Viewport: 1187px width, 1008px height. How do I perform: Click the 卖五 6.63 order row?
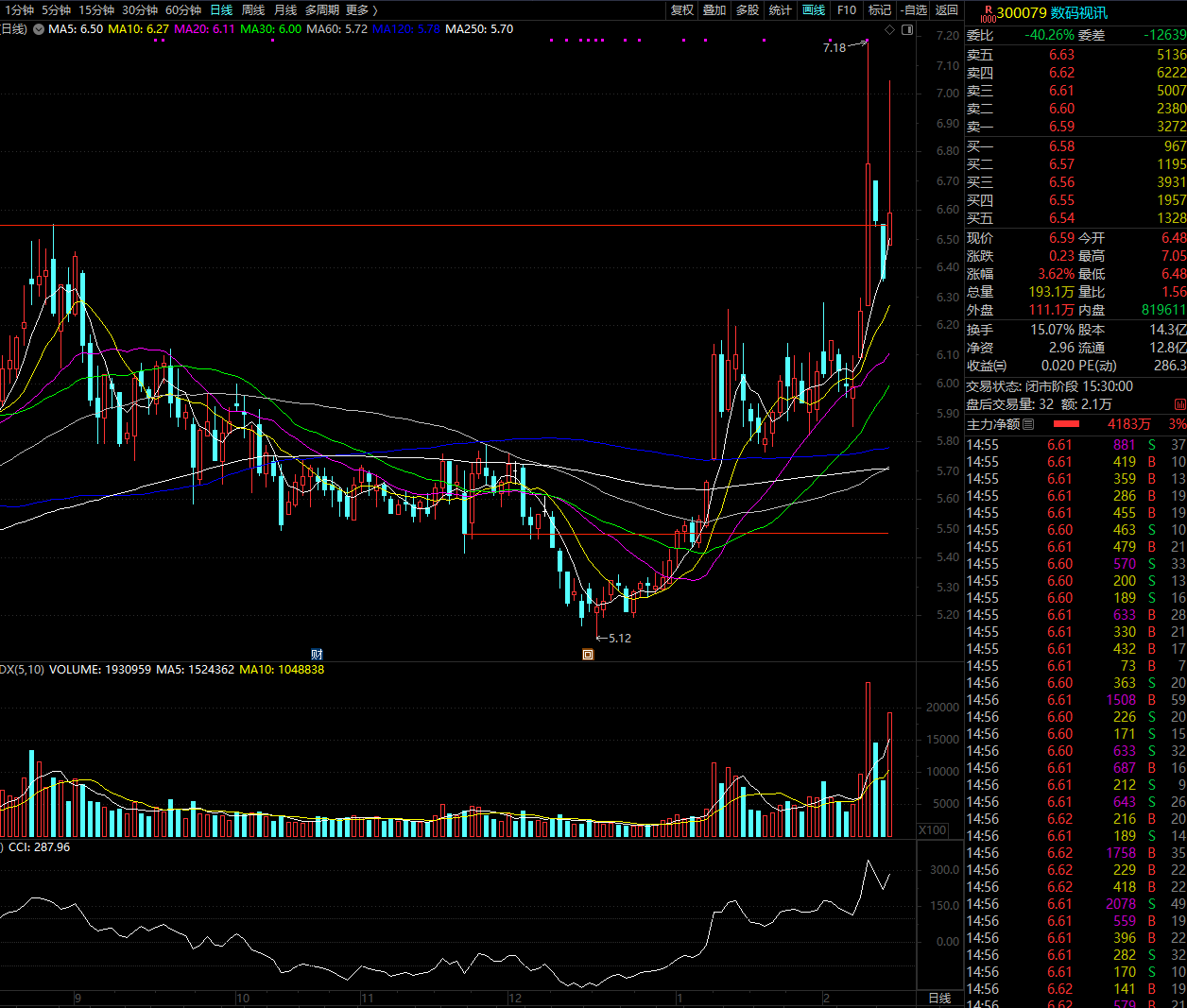pos(1075,55)
